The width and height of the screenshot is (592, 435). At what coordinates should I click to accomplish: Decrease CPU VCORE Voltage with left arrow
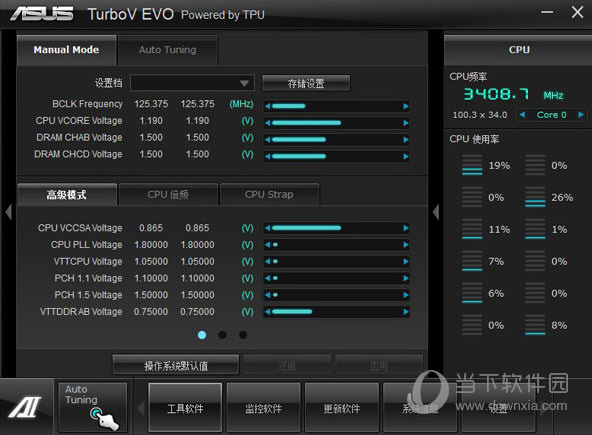pos(267,123)
